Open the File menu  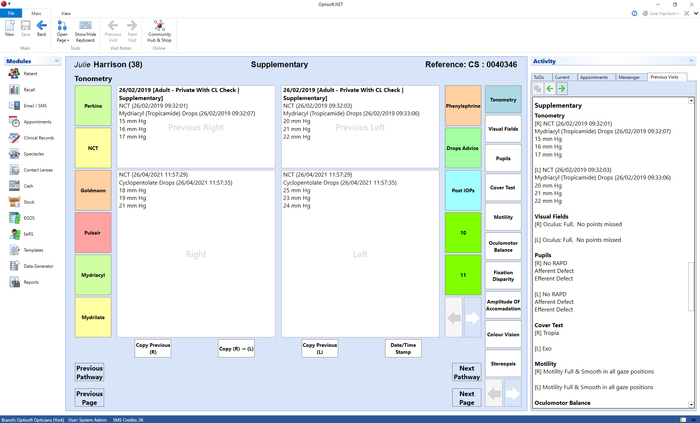(x=11, y=13)
